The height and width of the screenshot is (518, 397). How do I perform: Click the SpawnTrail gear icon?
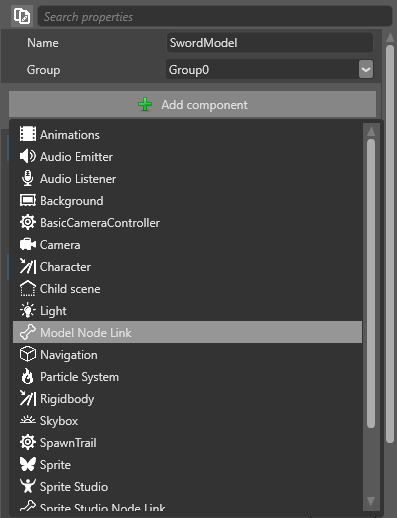28,442
